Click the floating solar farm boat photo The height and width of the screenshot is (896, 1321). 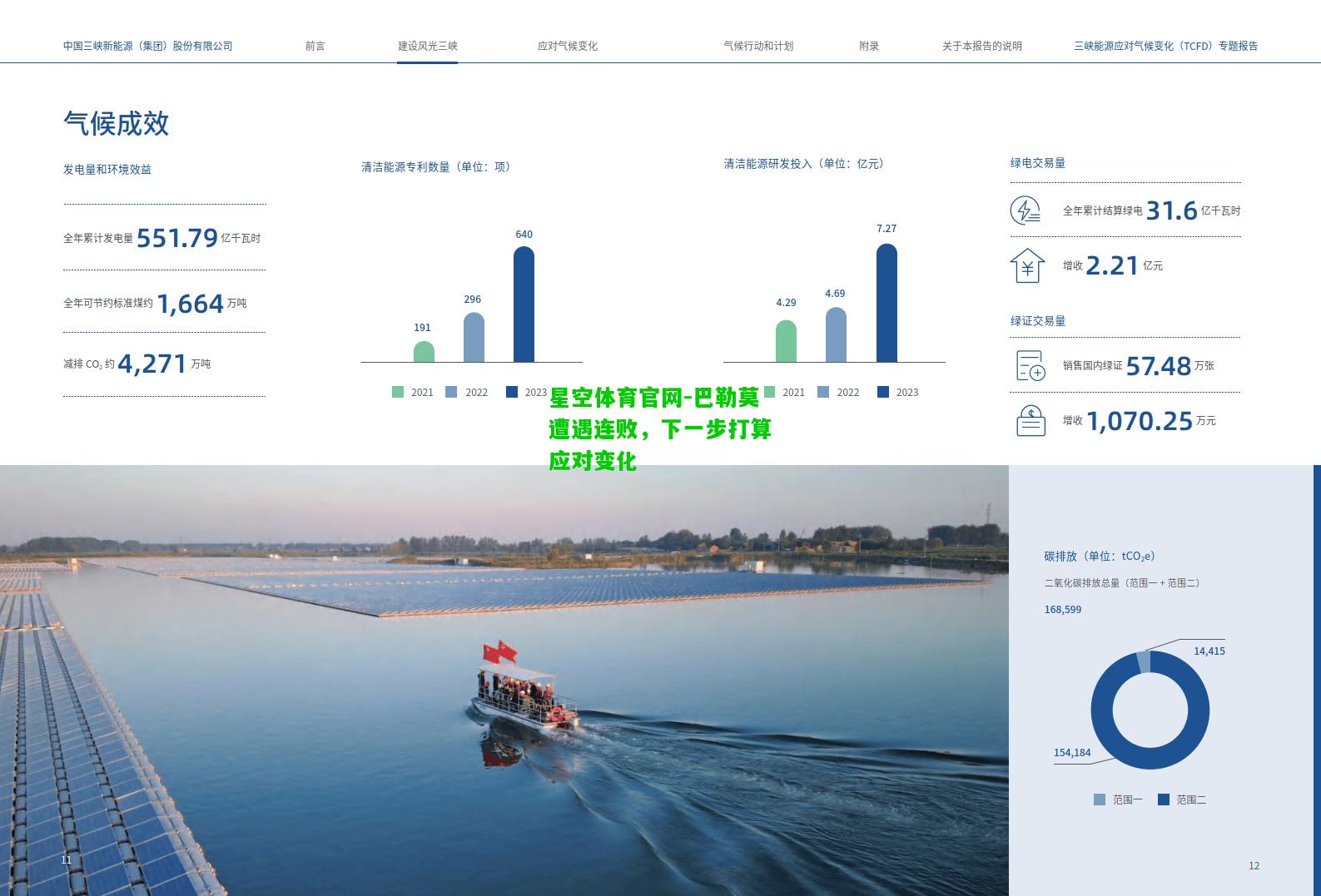[504, 680]
